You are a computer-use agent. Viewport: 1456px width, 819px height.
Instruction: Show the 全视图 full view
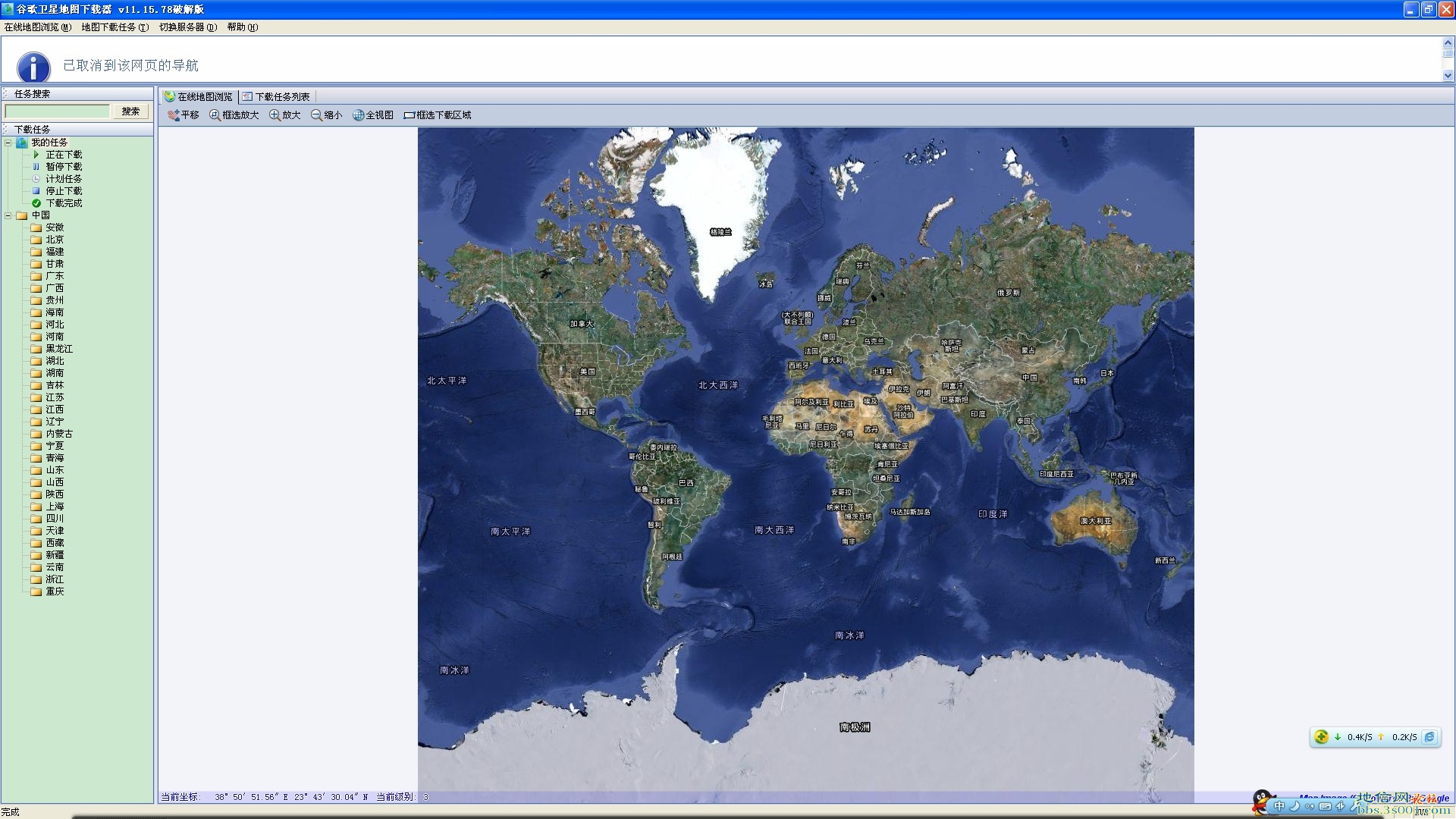click(x=373, y=115)
